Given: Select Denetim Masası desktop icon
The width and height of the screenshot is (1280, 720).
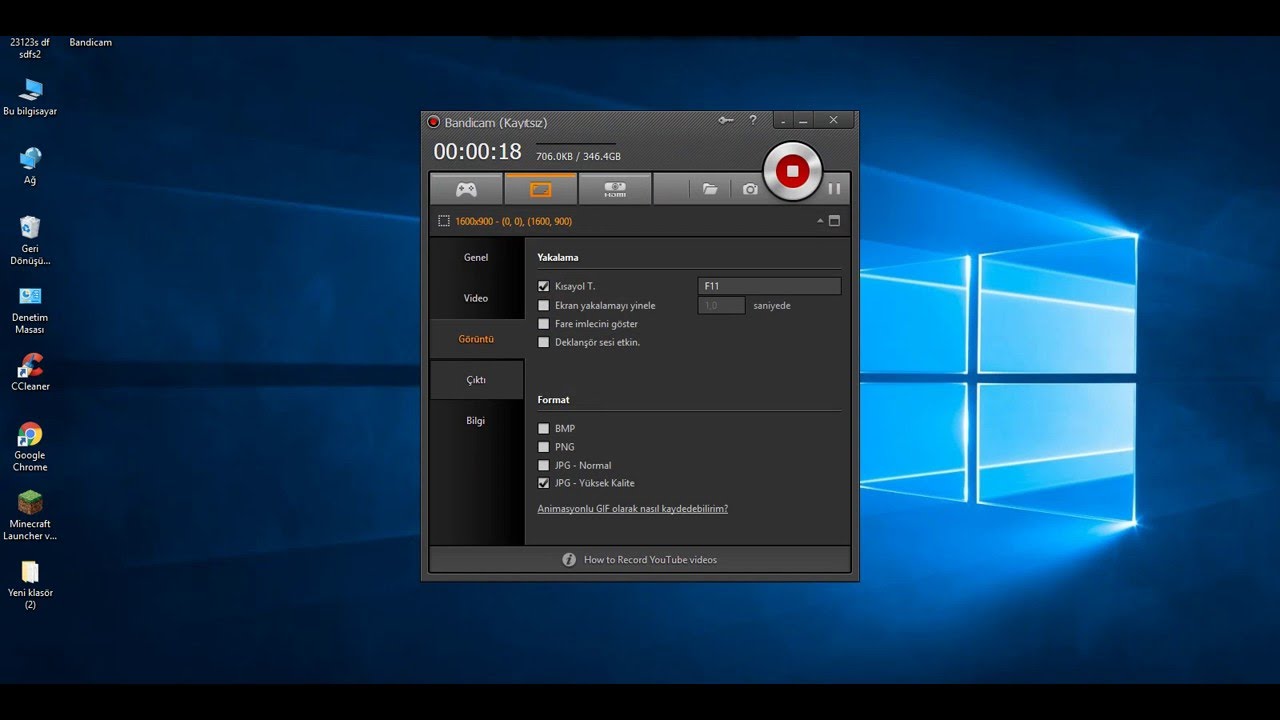Looking at the screenshot, I should [30, 310].
